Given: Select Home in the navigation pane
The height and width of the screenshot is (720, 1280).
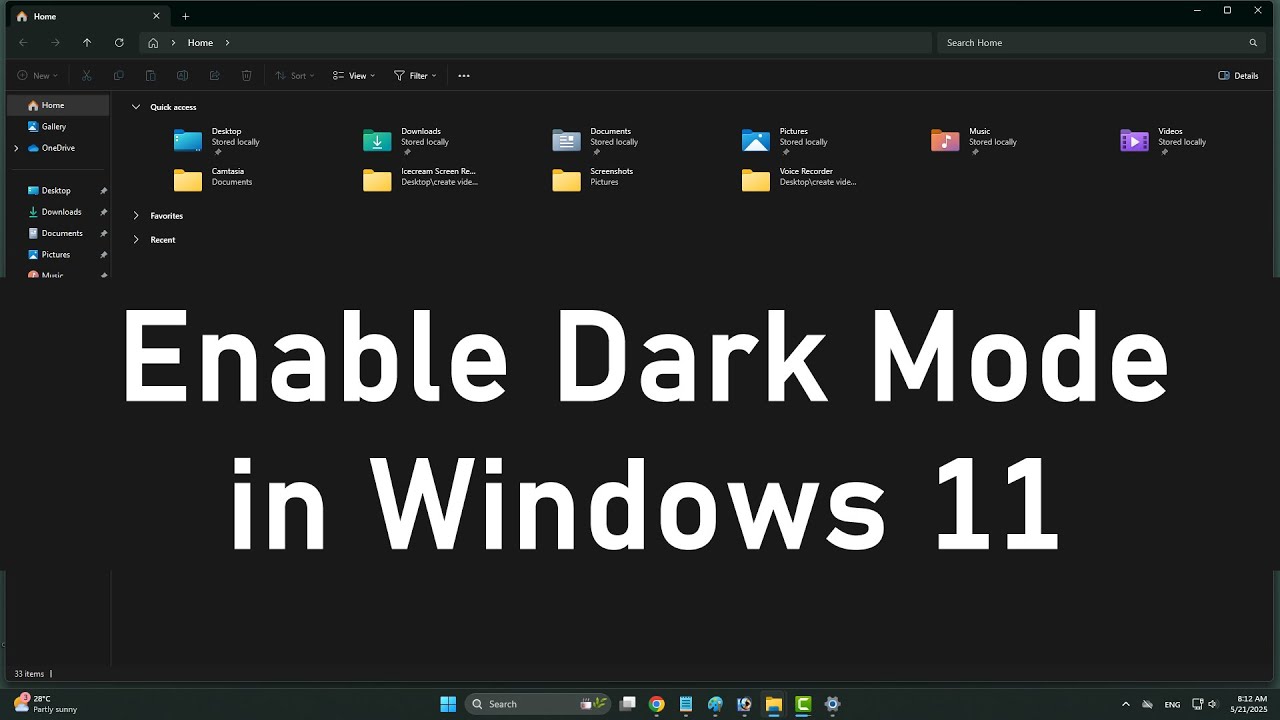Looking at the screenshot, I should click(58, 105).
